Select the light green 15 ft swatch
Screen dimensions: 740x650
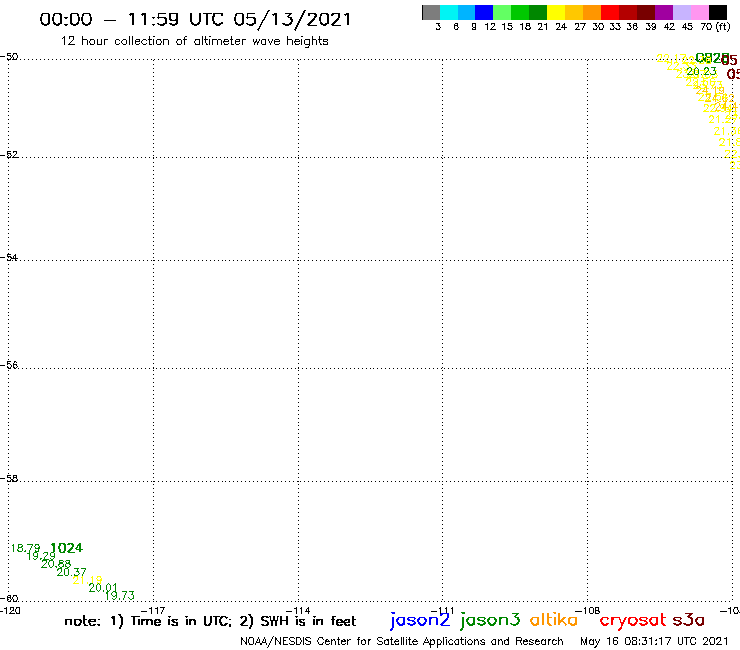[x=502, y=12]
